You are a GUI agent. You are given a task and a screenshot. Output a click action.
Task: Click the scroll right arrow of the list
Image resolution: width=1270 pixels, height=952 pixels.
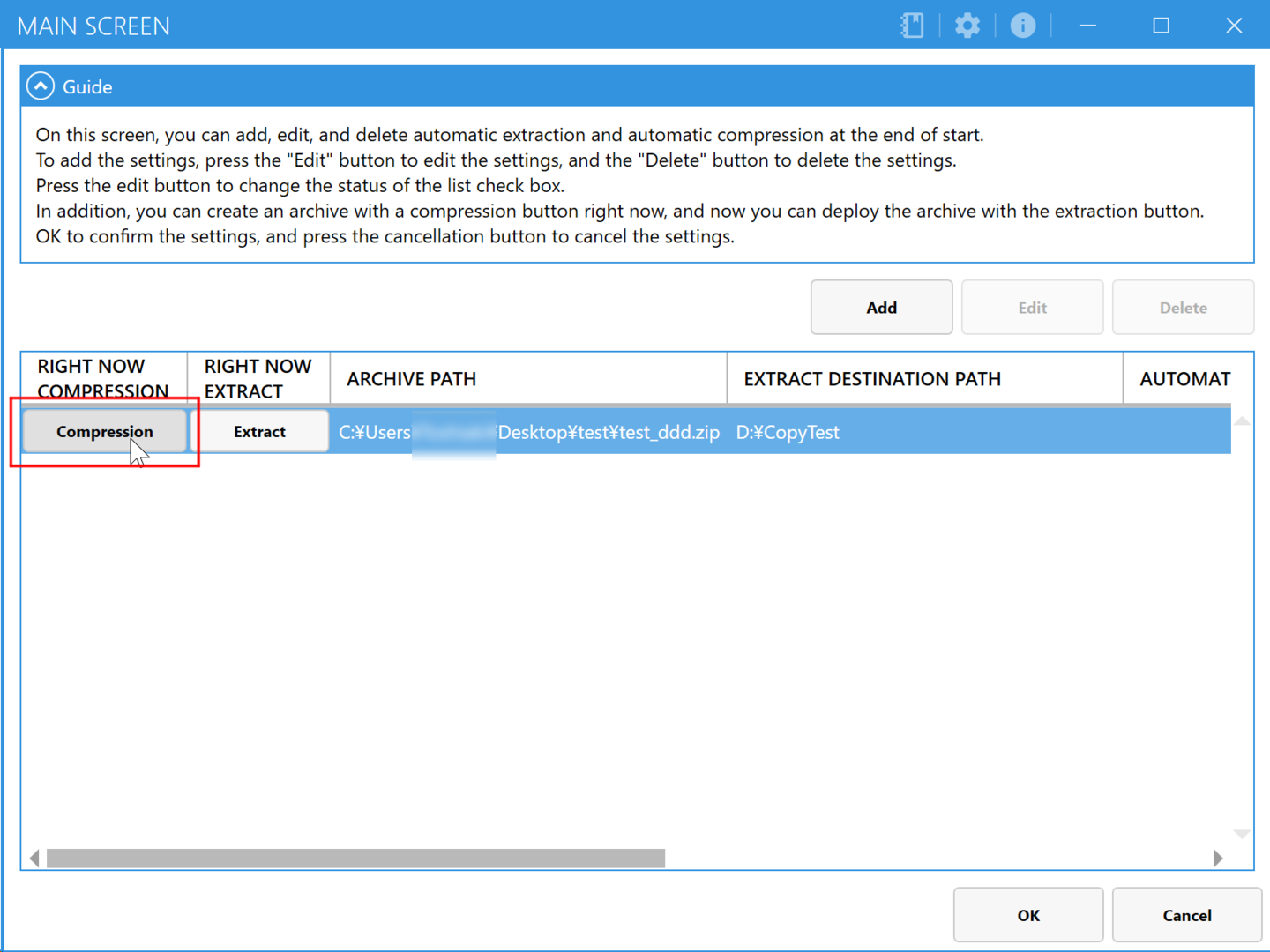[1218, 859]
